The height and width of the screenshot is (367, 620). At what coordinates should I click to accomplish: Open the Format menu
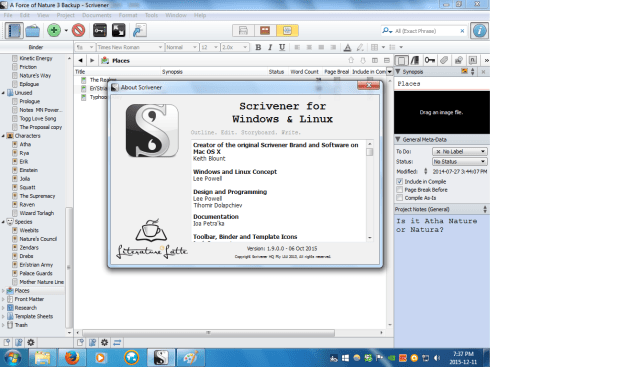128,15
